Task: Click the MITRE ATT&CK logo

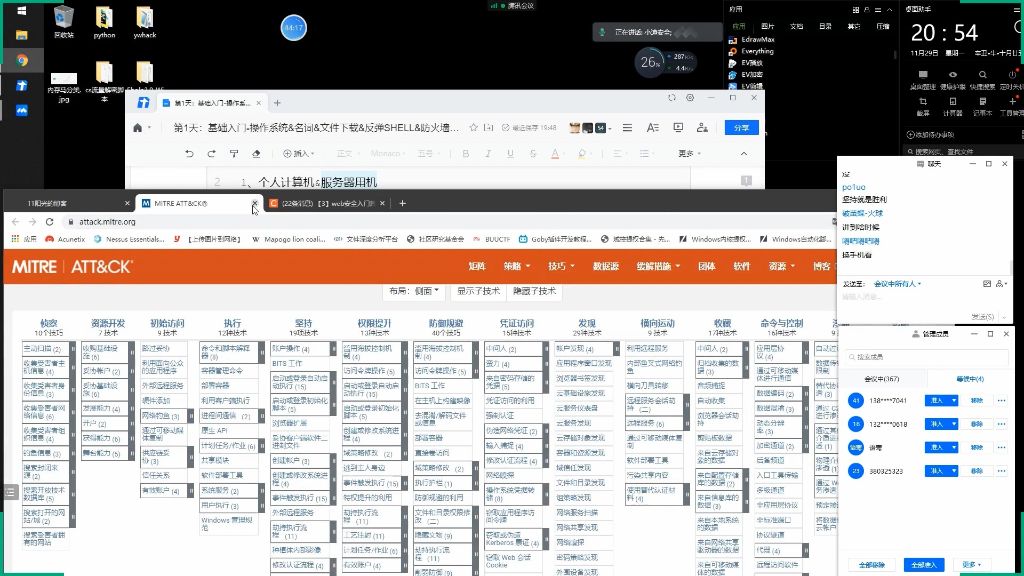Action: click(72, 266)
